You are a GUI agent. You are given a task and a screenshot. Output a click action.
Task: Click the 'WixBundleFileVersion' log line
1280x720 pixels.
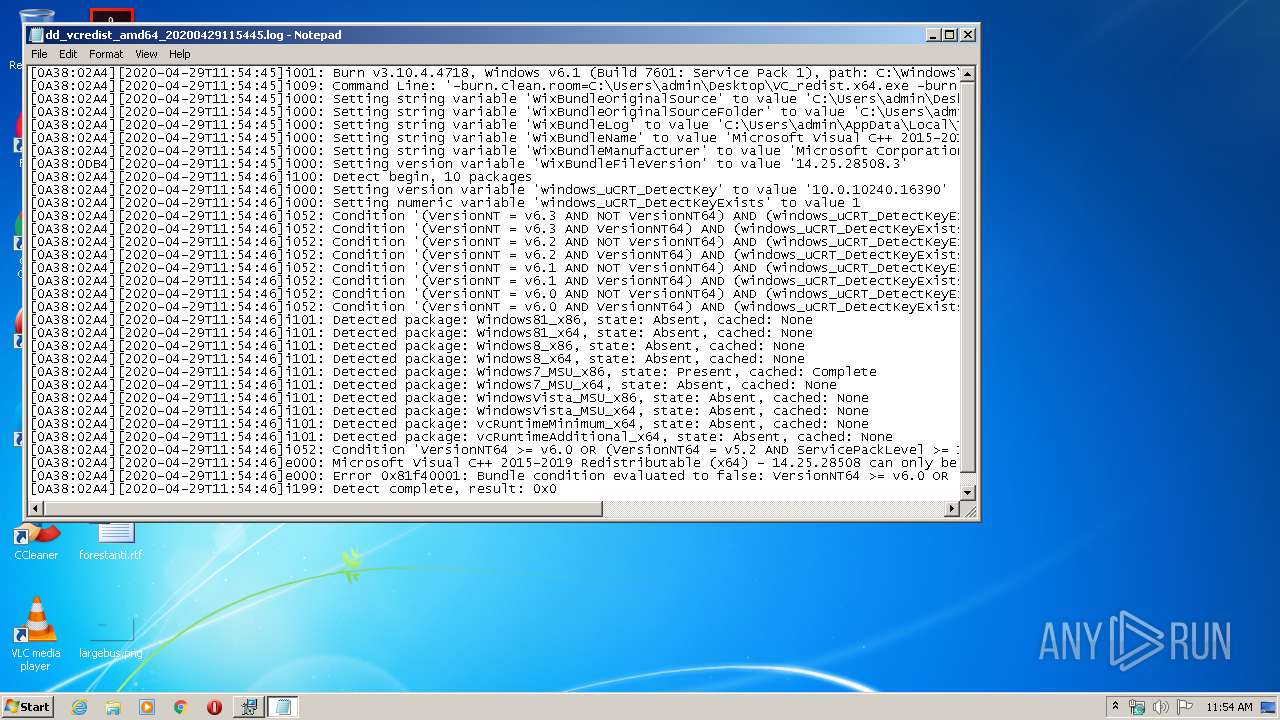tap(468, 164)
